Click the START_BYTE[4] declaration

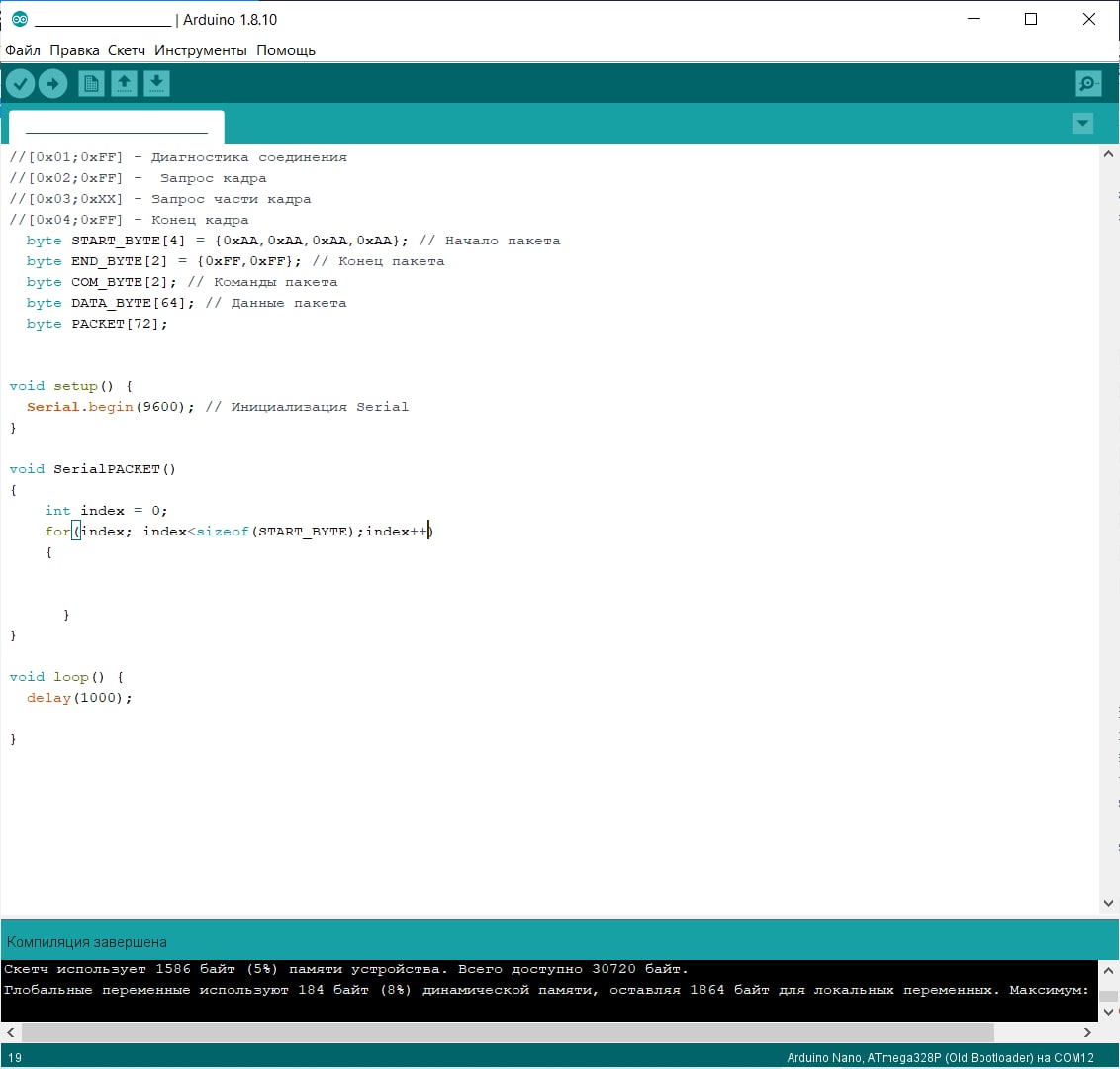(x=217, y=241)
